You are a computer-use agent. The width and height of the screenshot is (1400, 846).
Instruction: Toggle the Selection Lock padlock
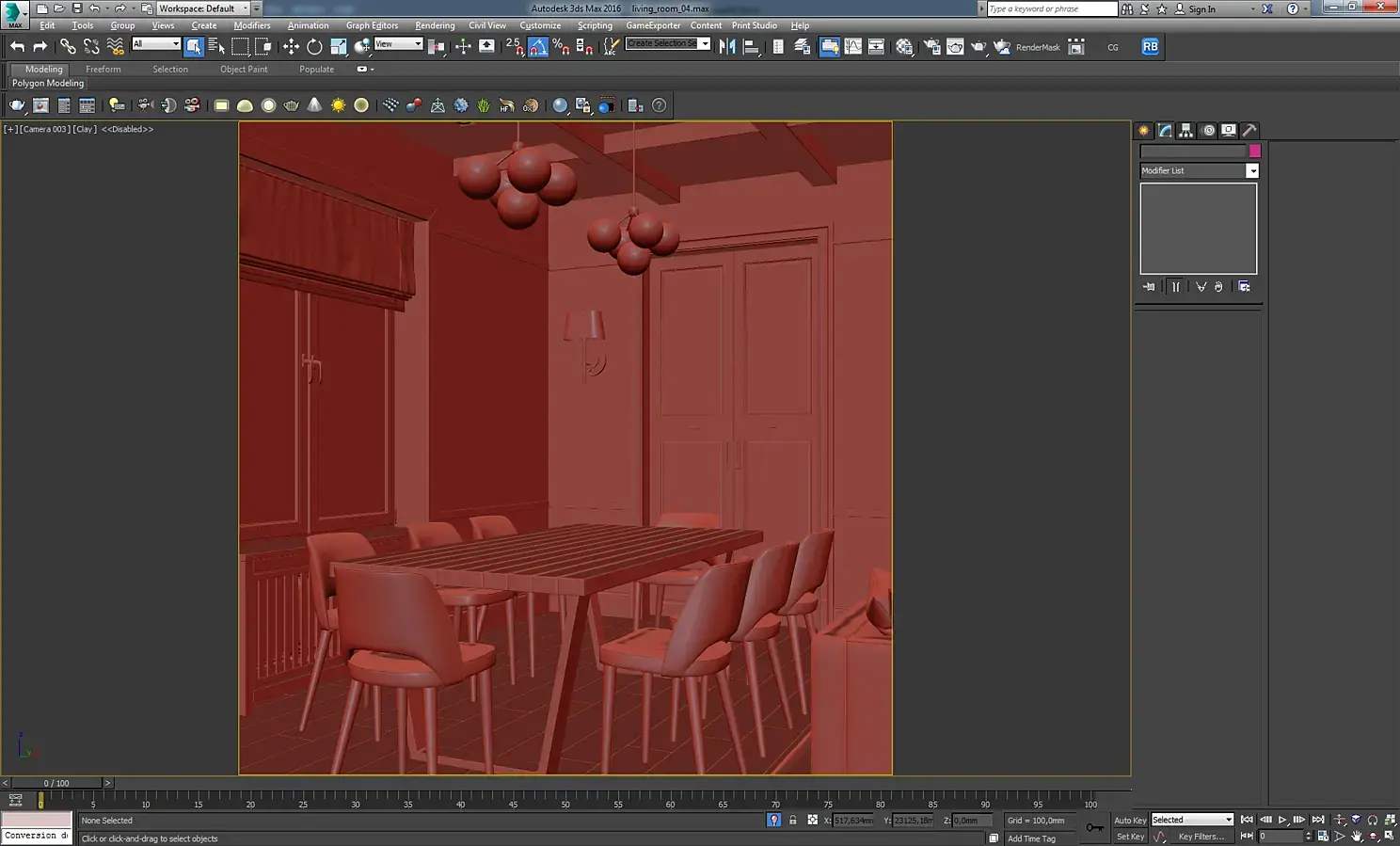pos(792,821)
